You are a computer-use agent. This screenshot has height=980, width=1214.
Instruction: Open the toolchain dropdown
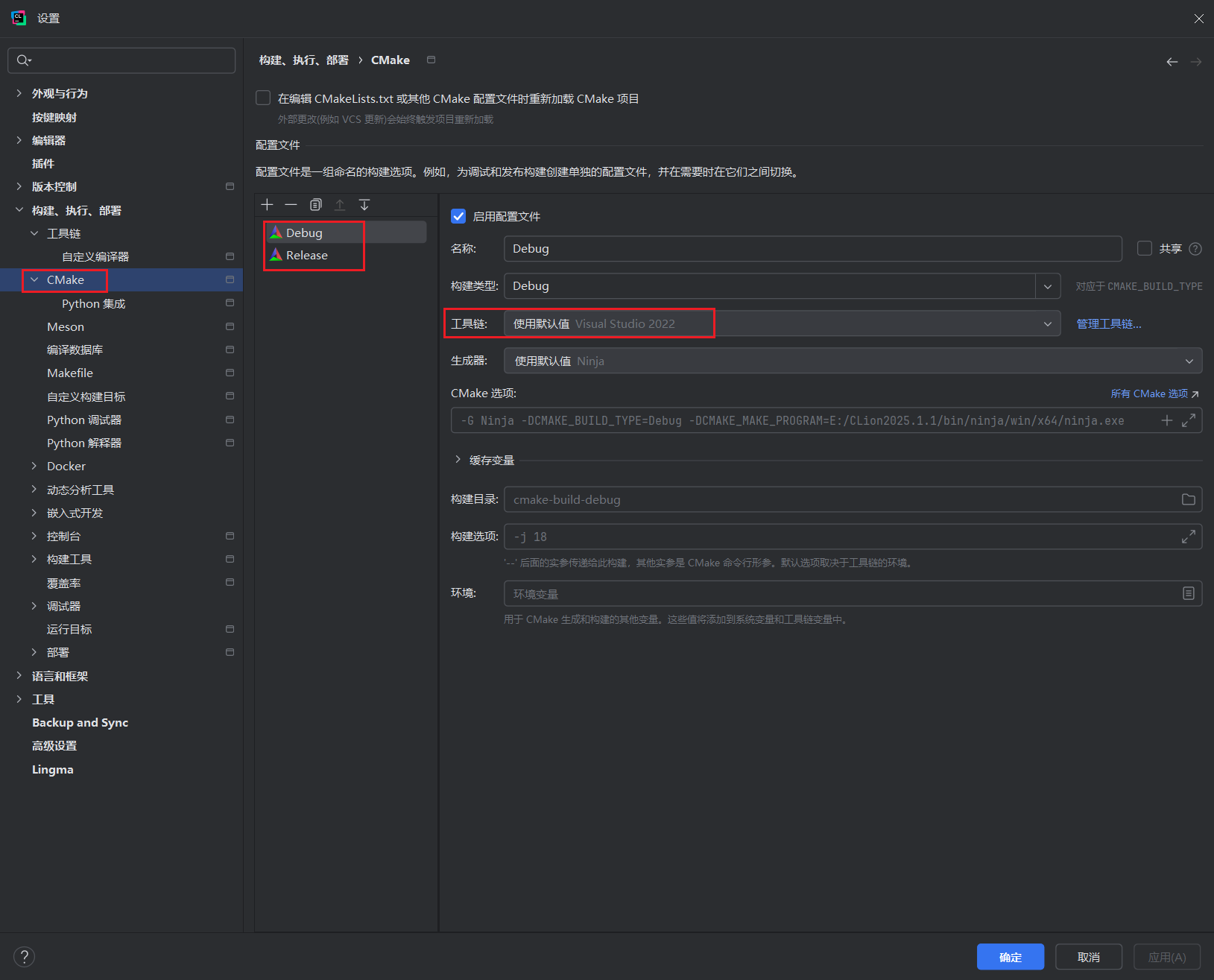(x=1047, y=323)
